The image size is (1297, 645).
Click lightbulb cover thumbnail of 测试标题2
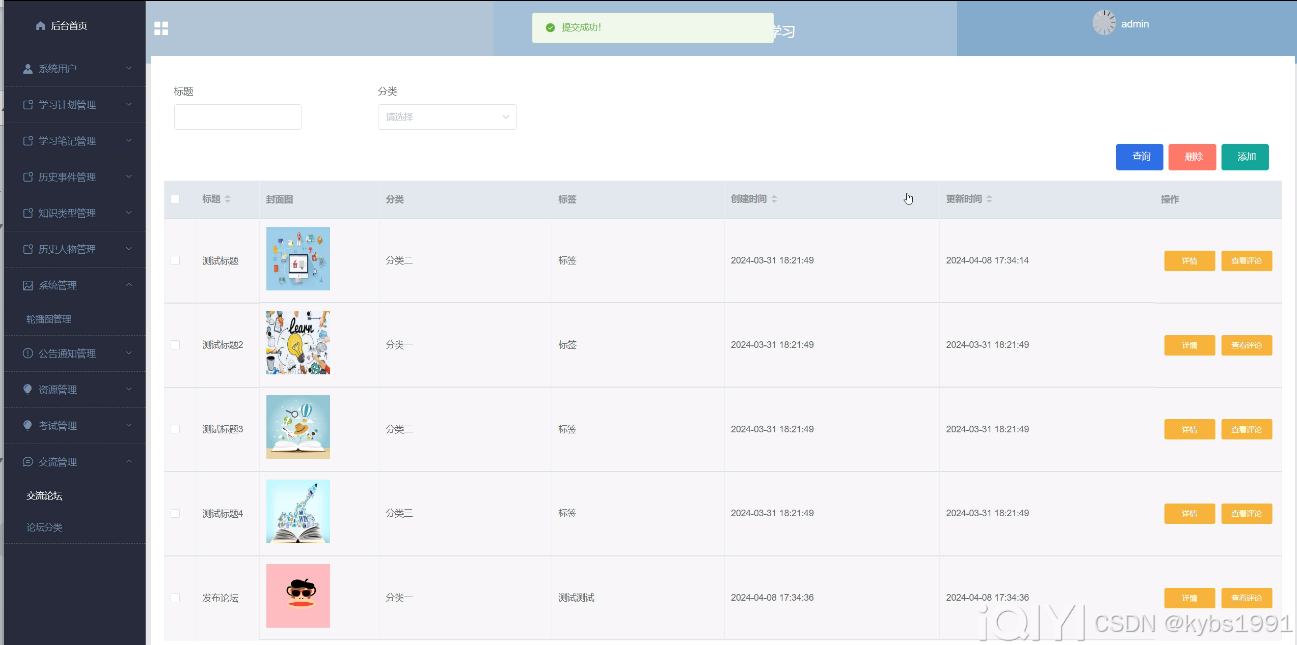[x=298, y=343]
